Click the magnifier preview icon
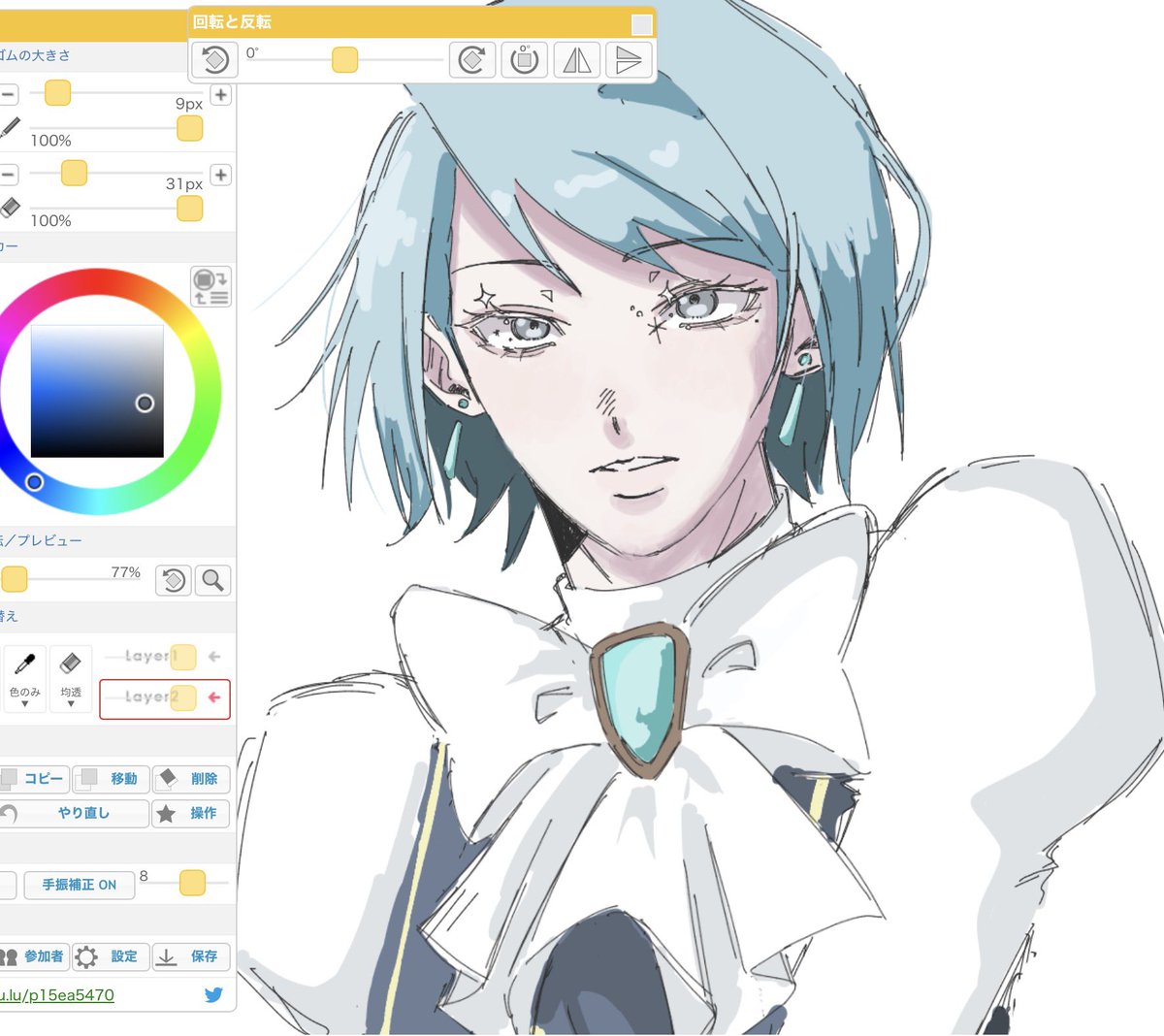 [213, 580]
